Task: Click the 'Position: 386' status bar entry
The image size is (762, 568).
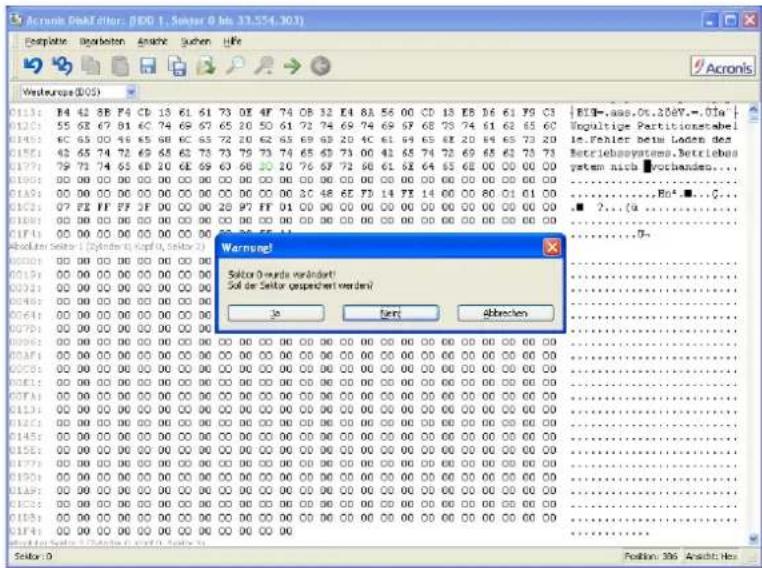Action: point(651,556)
